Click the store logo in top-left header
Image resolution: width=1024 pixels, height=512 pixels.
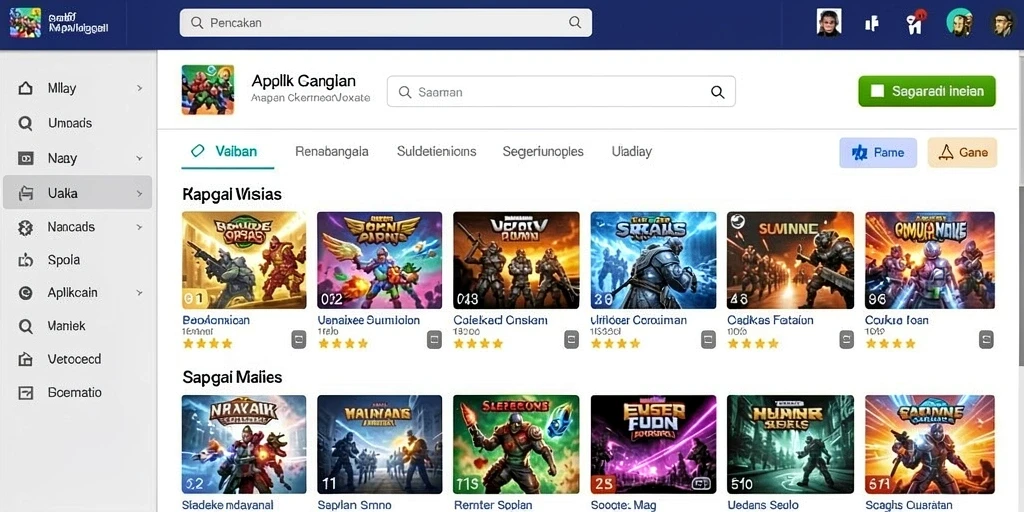(25, 23)
